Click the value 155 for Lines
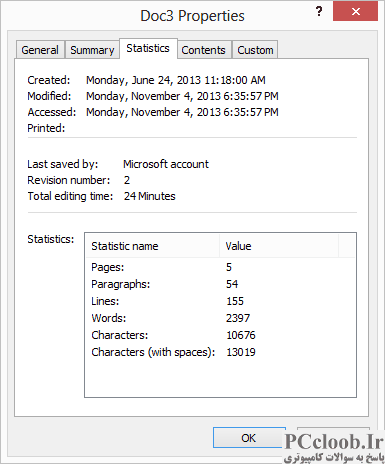 click(235, 301)
